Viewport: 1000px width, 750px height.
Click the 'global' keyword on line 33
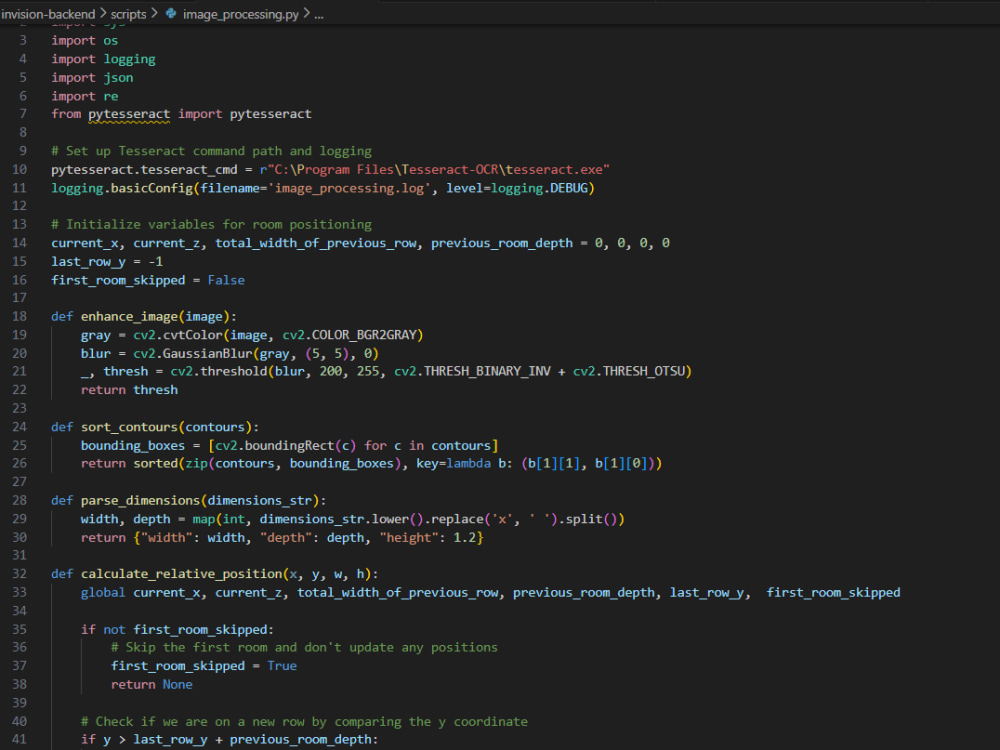(x=103, y=592)
